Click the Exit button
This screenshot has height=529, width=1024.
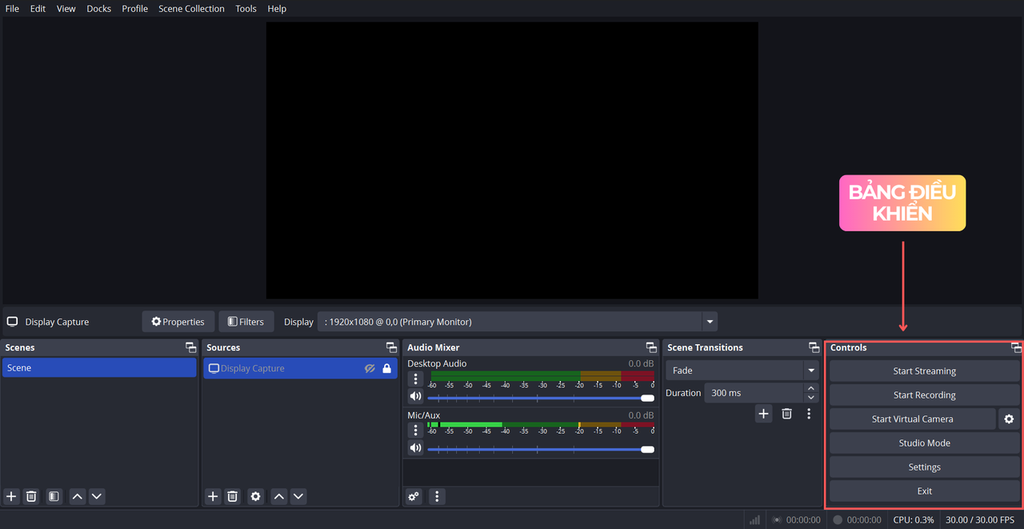pos(924,490)
